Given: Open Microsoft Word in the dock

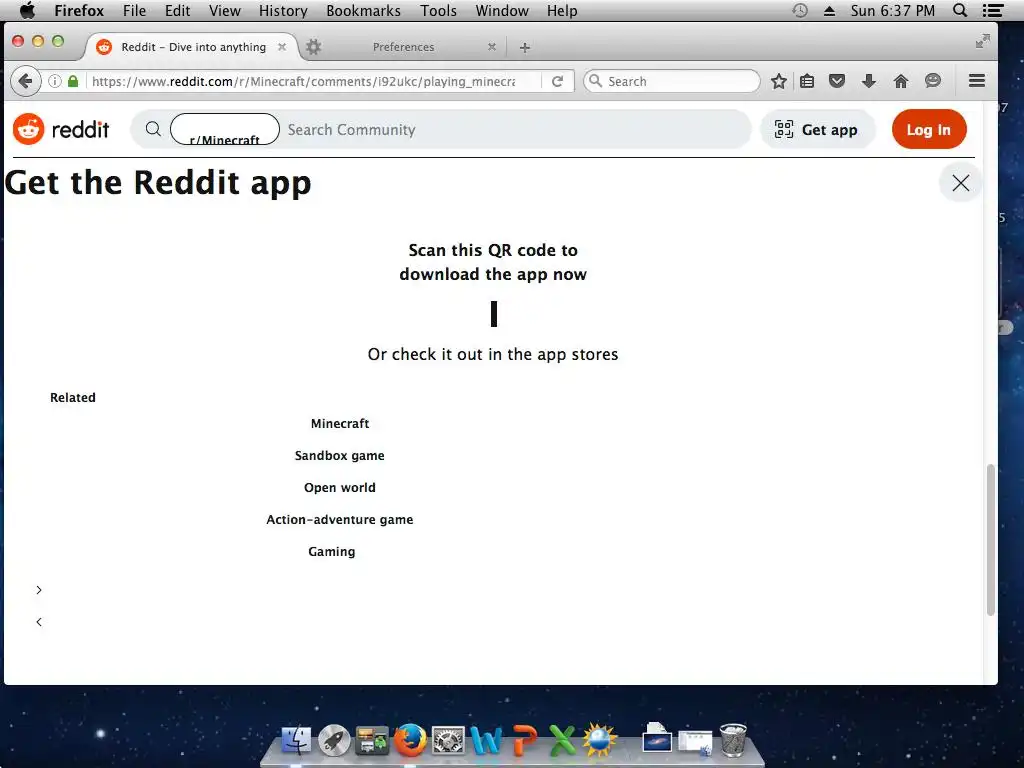Looking at the screenshot, I should [x=486, y=741].
